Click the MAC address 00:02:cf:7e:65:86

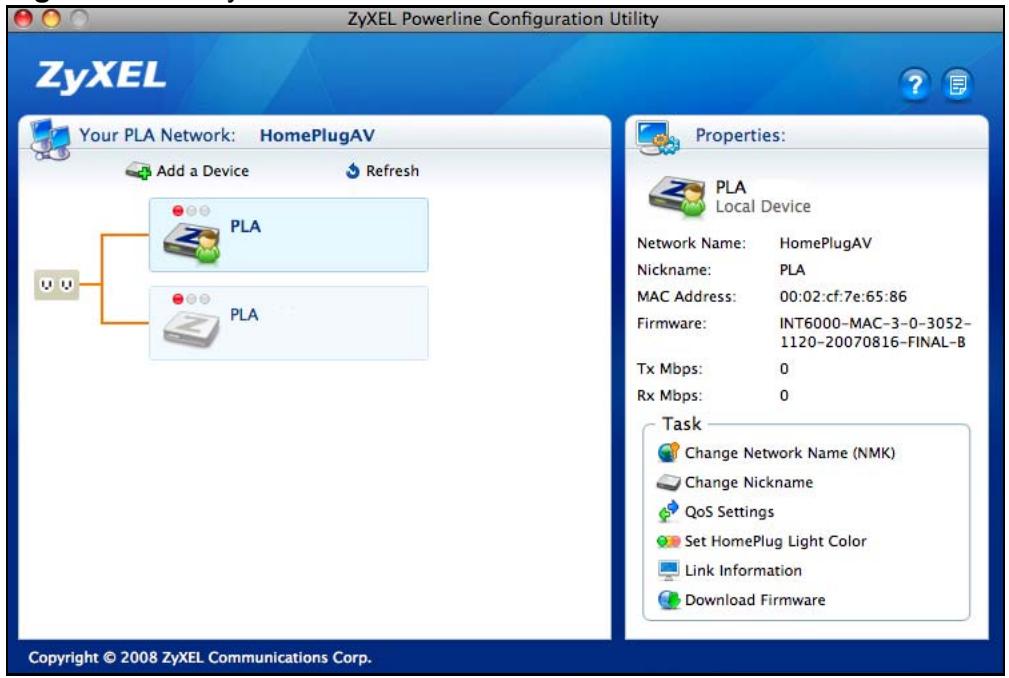(843, 297)
